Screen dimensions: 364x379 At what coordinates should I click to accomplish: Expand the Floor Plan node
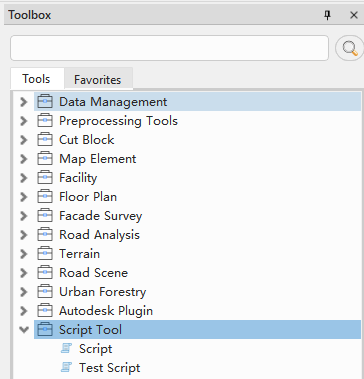click(x=24, y=197)
